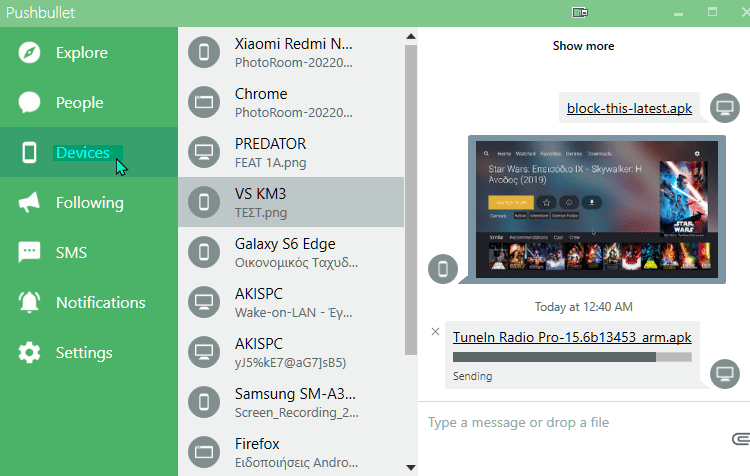This screenshot has width=750, height=476.
Task: Click phone icon beside Samsung SM-A3...
Action: (x=204, y=402)
